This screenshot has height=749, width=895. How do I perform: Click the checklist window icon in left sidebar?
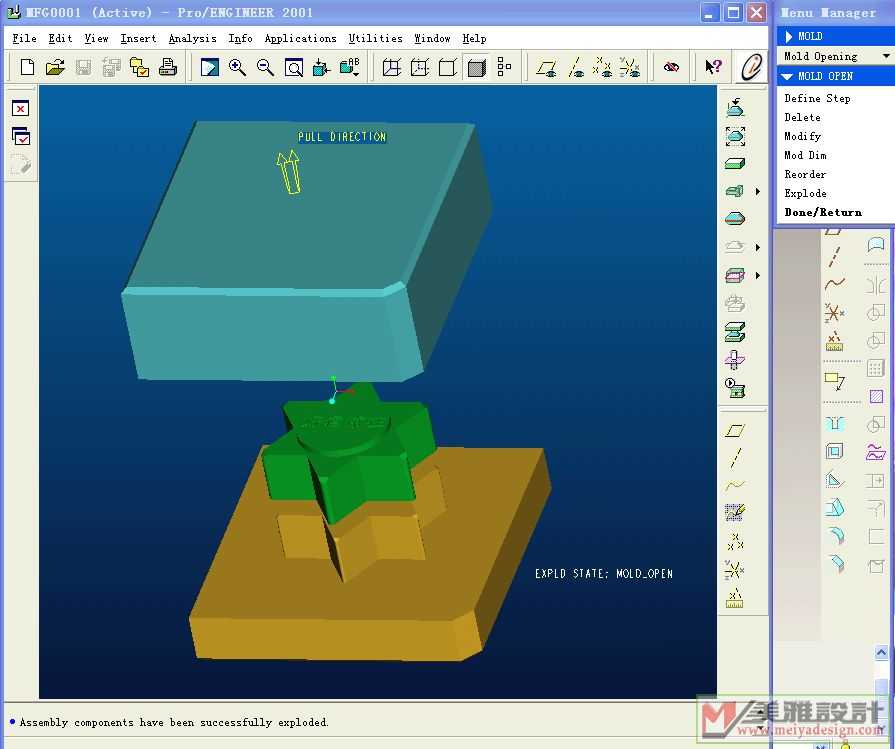tap(21, 136)
